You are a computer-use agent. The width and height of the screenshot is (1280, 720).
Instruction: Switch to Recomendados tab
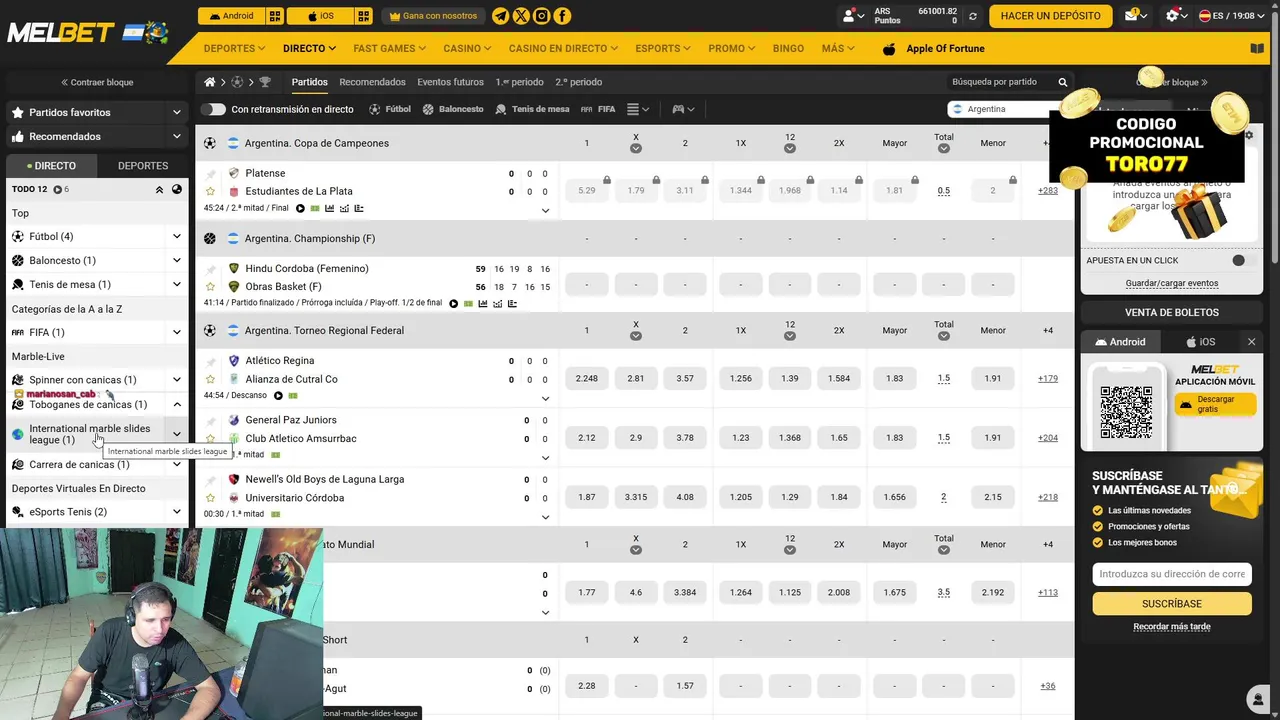(x=372, y=82)
